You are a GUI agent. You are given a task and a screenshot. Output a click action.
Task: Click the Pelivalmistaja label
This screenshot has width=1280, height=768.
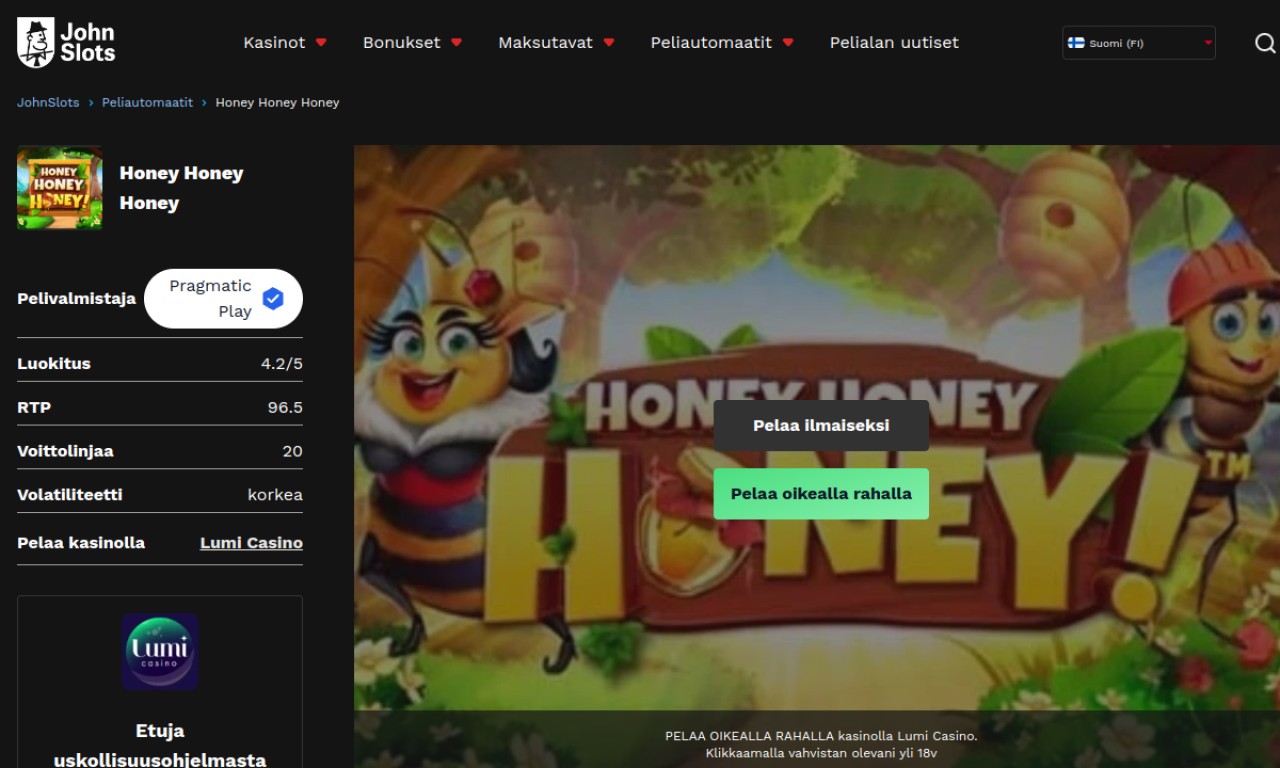point(76,299)
